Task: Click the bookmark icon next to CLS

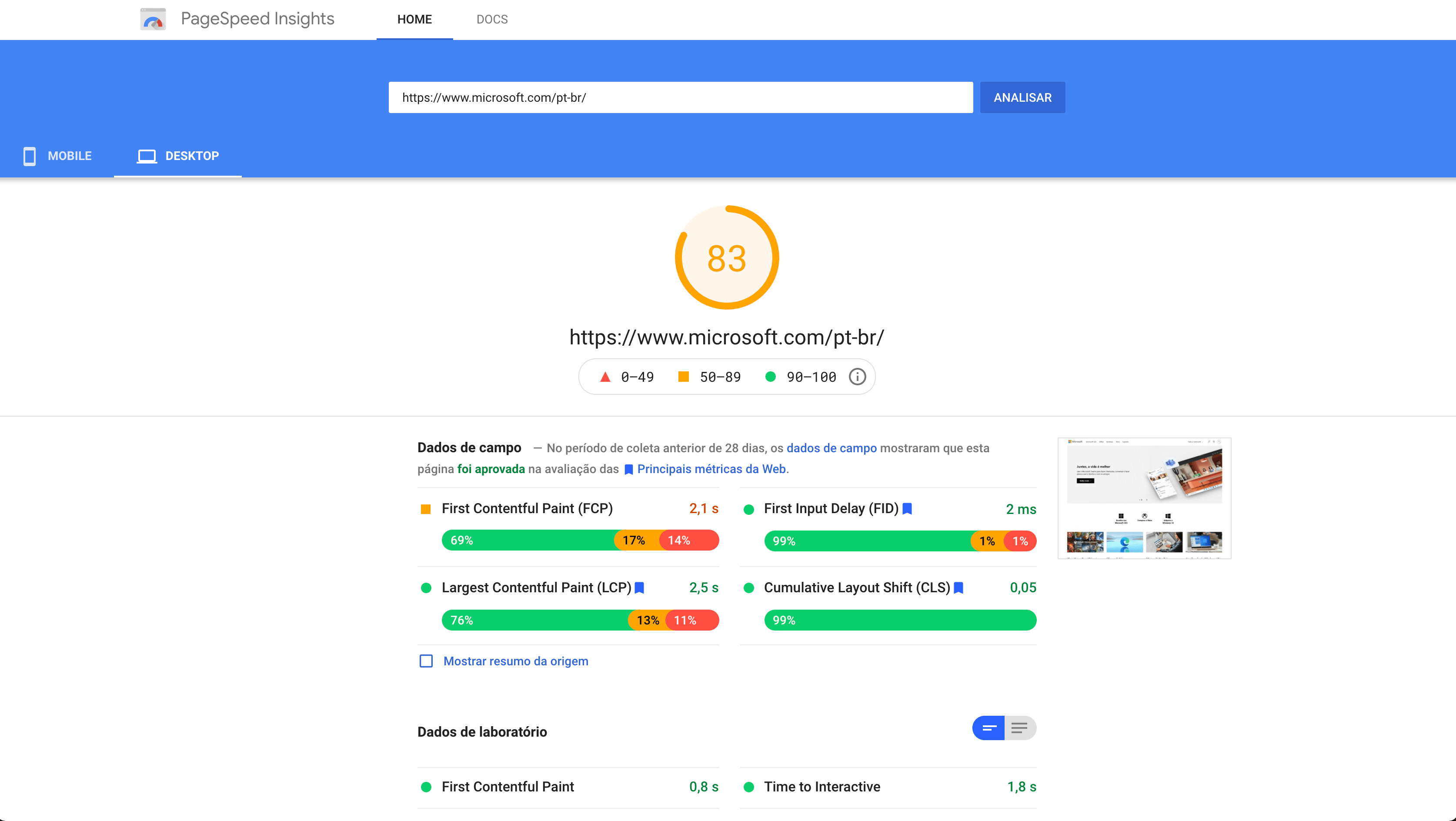Action: point(958,587)
